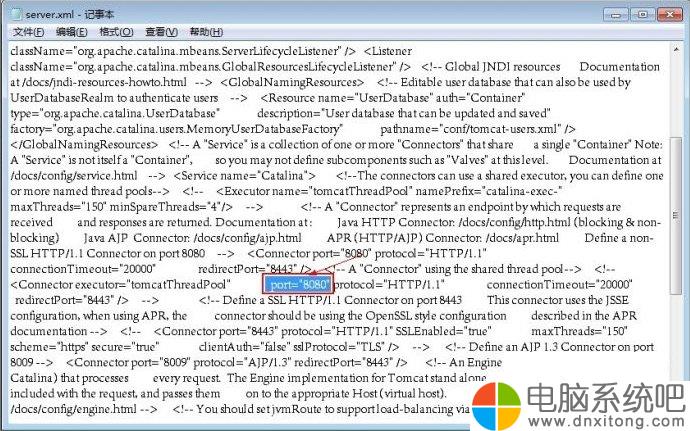Open the 文件(F) File menu
This screenshot has width=690, height=431.
tap(28, 32)
